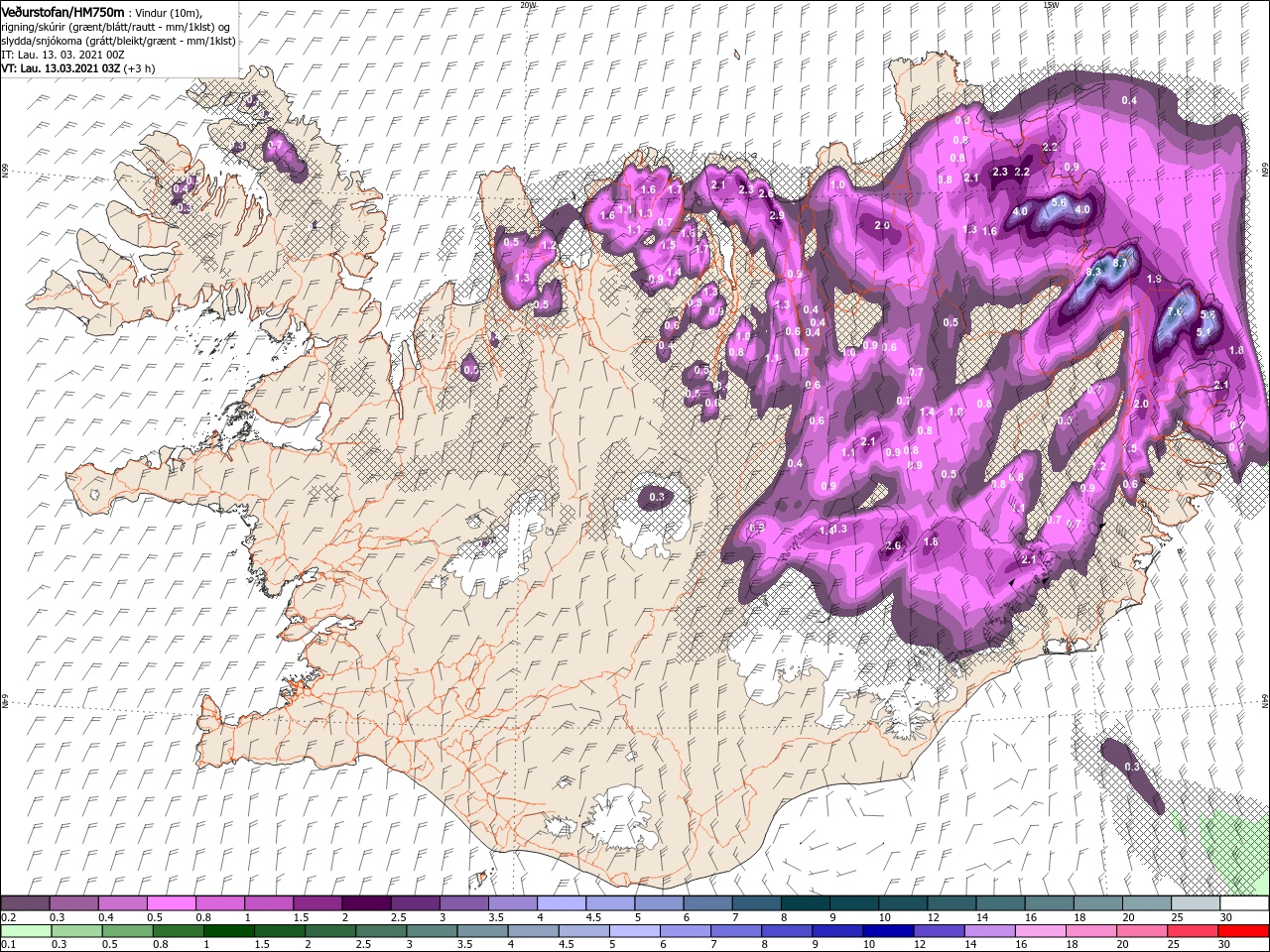Image resolution: width=1270 pixels, height=952 pixels.
Task: Click the '0.2' label on the upper legend scale
Action: pyautogui.click(x=8, y=917)
